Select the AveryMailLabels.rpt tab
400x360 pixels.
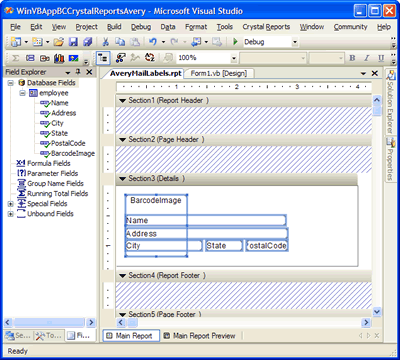tap(143, 73)
